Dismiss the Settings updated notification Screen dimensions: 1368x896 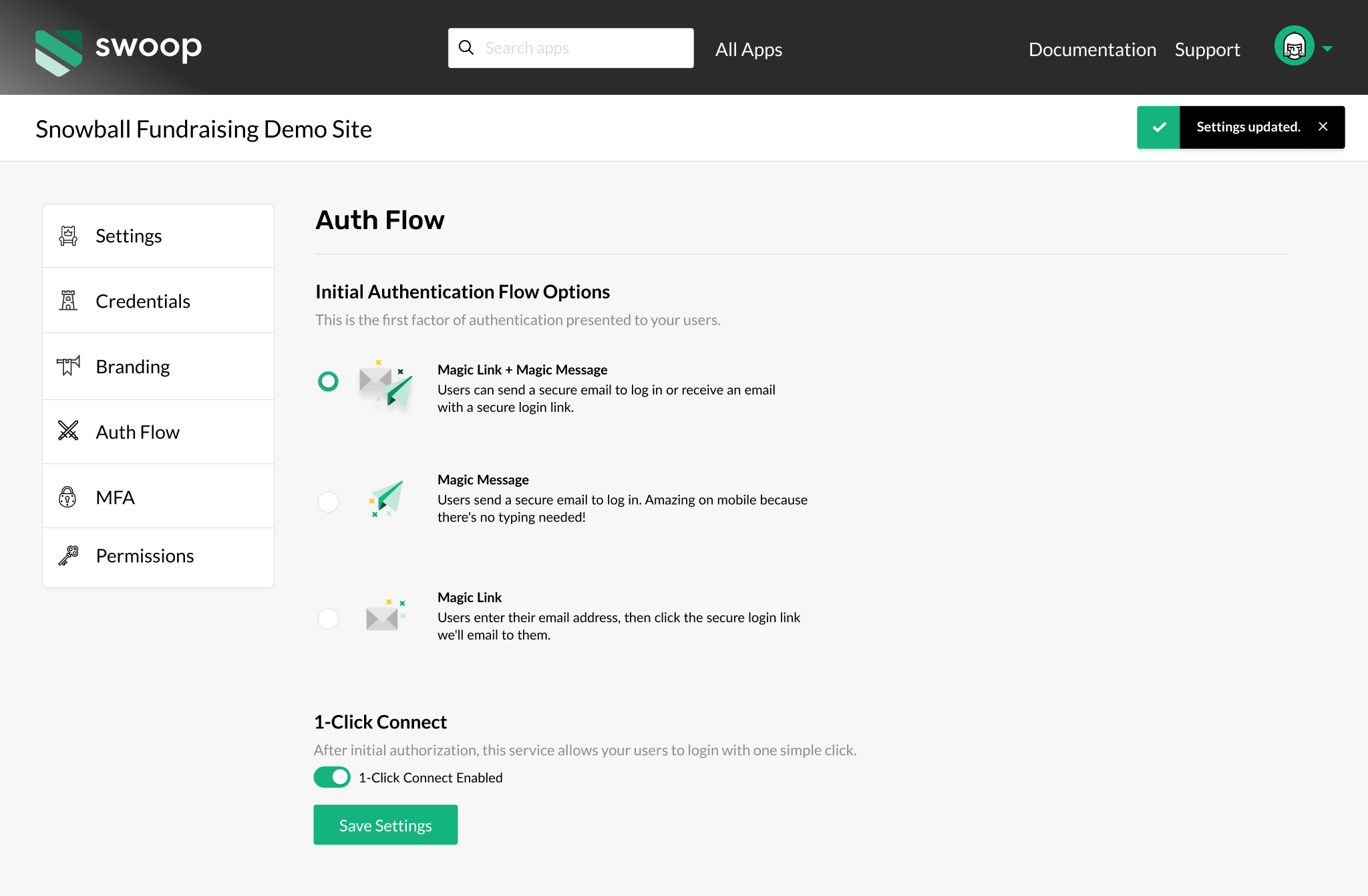click(1323, 127)
